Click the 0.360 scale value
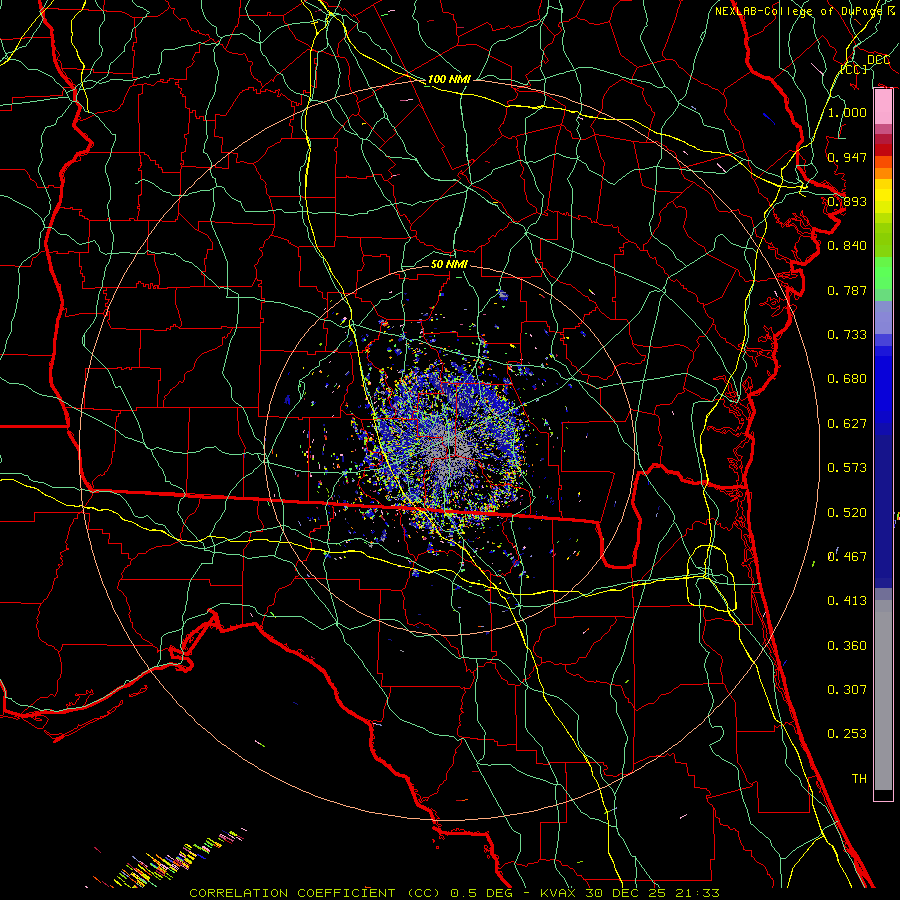 point(847,646)
